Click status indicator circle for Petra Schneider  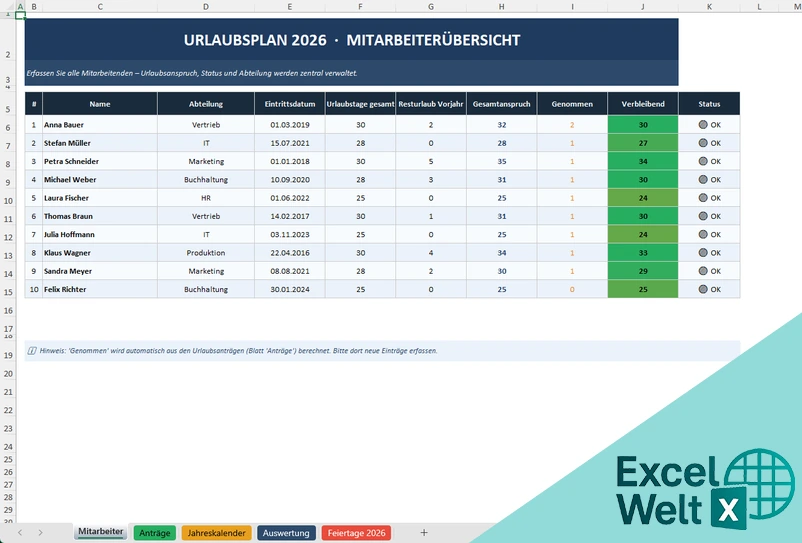(703, 161)
